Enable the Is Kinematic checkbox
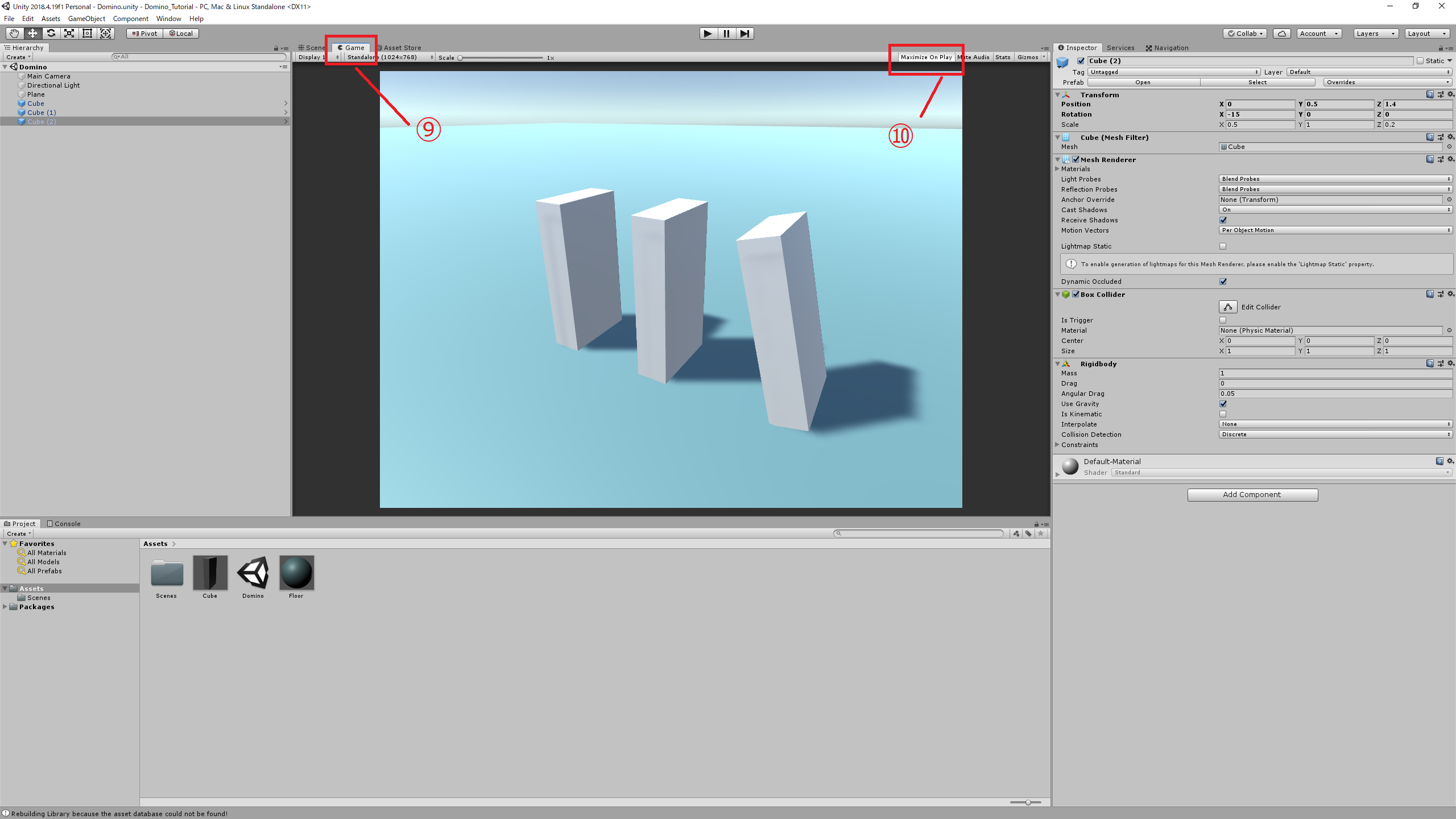This screenshot has width=1456, height=819. click(x=1223, y=414)
